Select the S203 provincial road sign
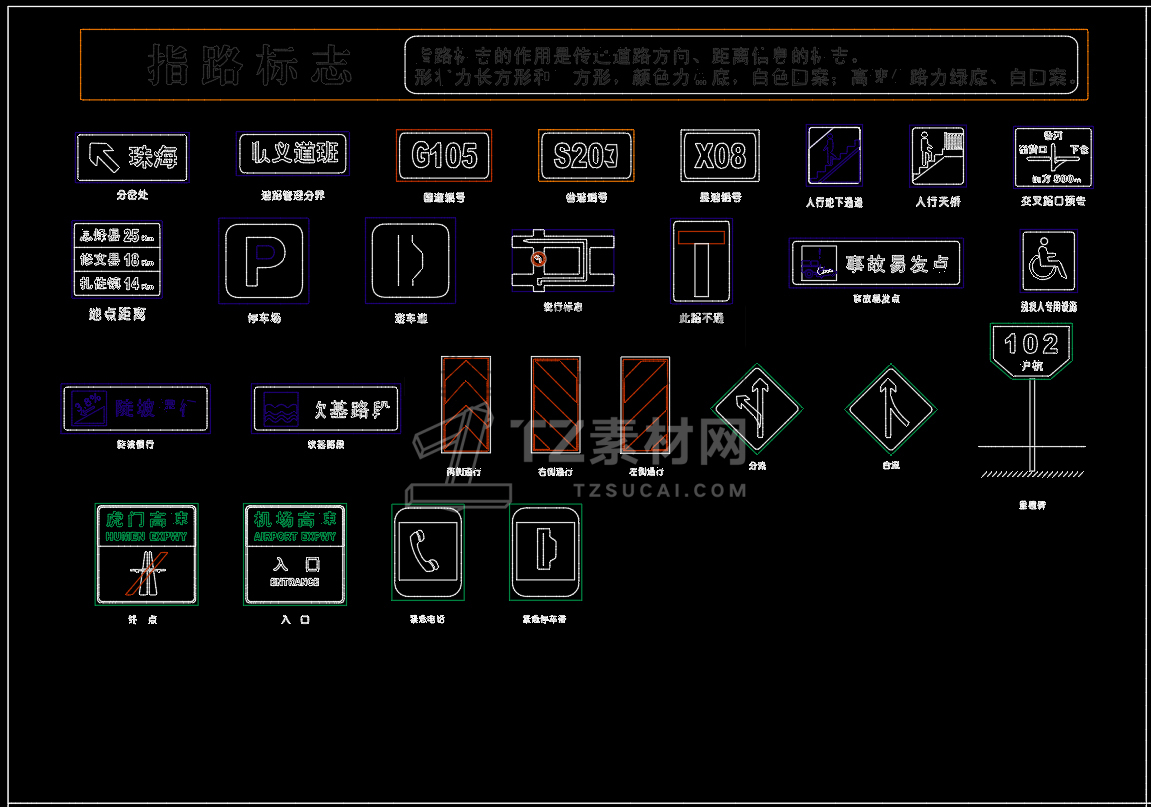This screenshot has width=1151, height=807. (x=586, y=156)
